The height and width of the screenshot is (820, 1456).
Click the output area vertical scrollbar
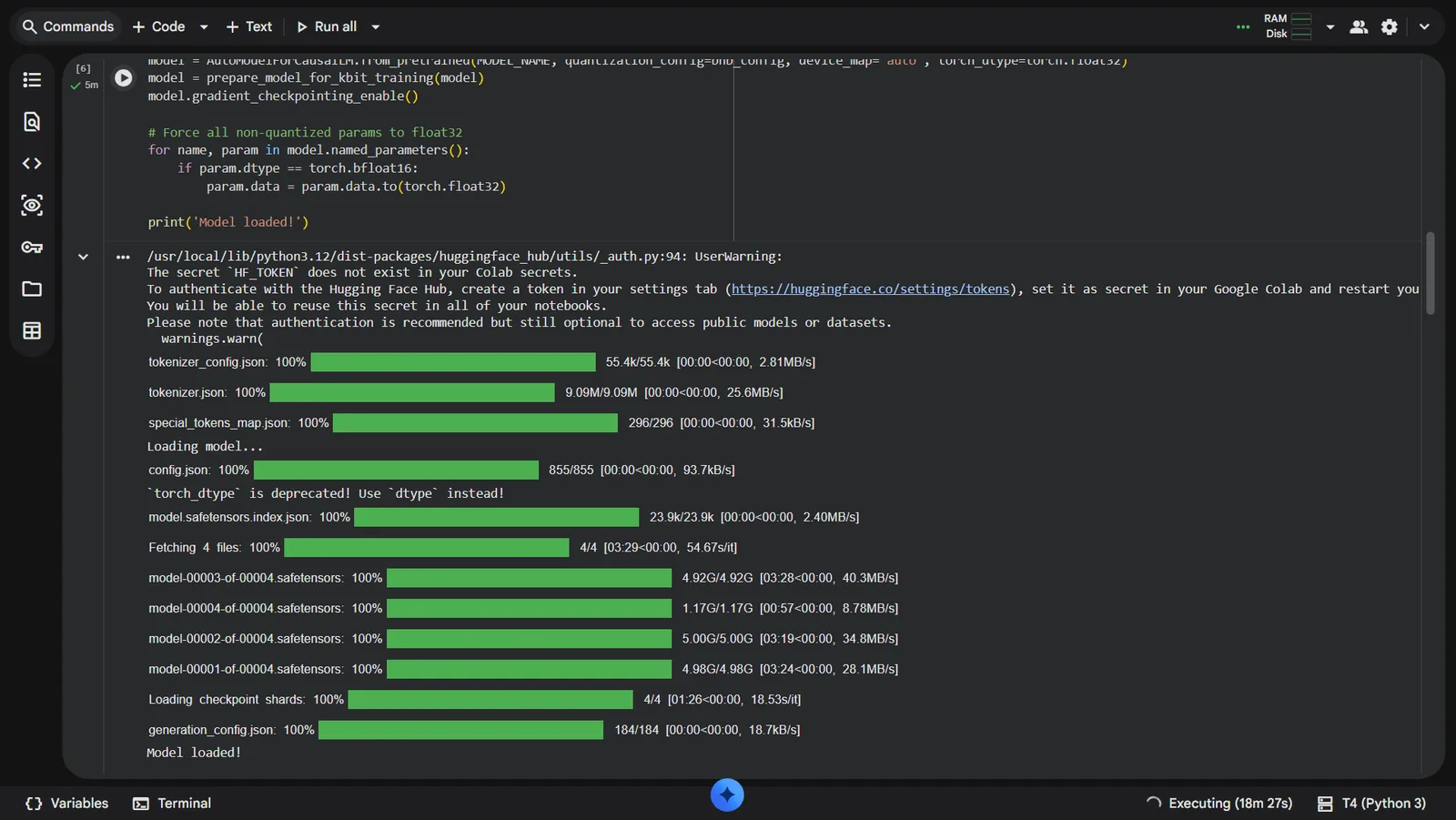pyautogui.click(x=1431, y=274)
